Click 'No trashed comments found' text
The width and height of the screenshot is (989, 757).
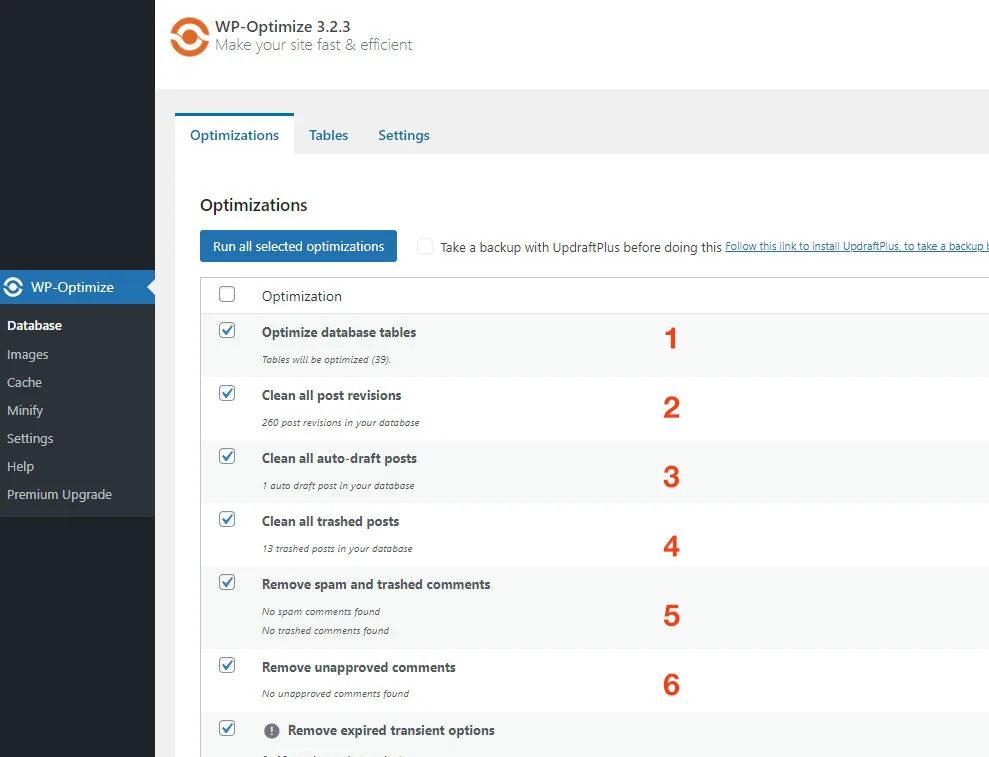325,631
